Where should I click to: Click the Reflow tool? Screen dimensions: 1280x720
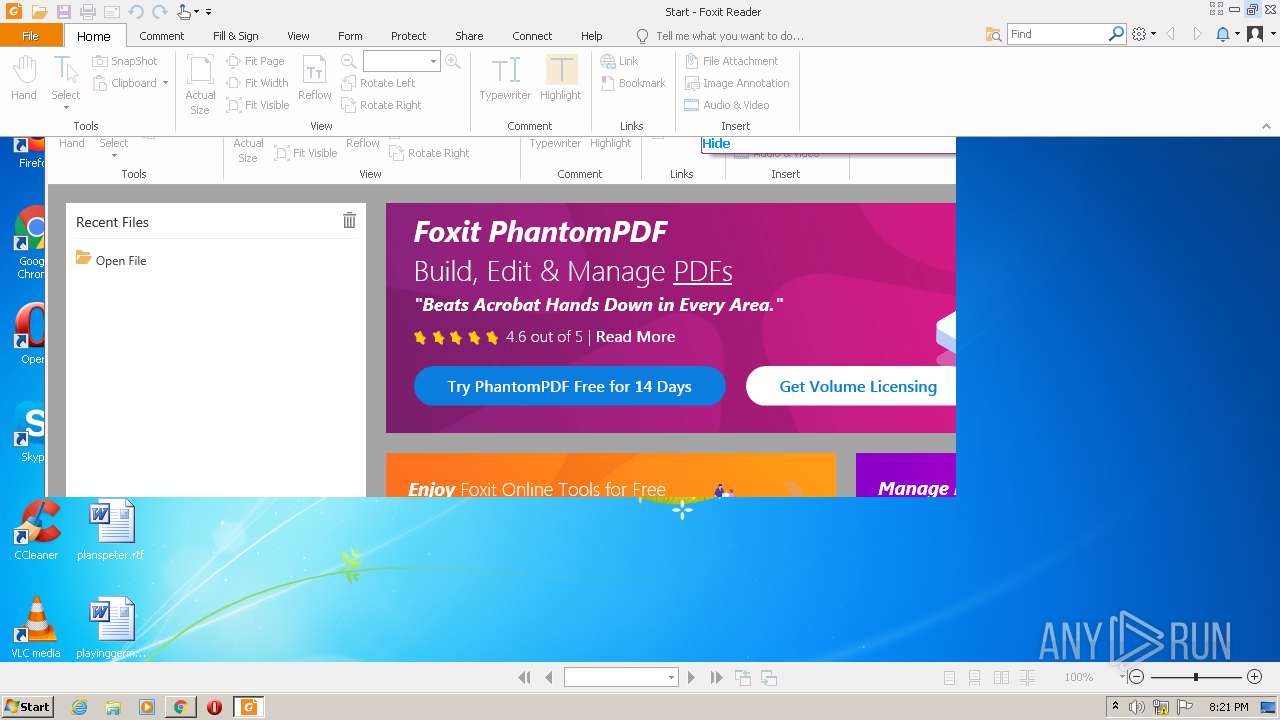[x=314, y=78]
